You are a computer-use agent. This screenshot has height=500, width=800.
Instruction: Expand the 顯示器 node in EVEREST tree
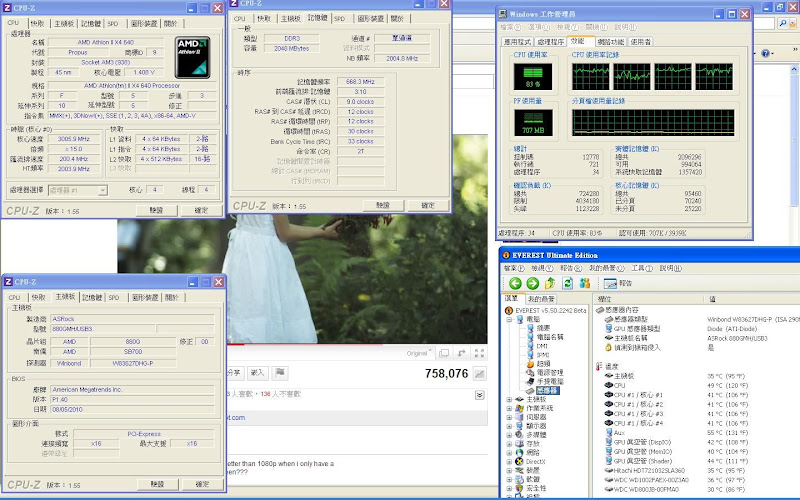(x=509, y=426)
